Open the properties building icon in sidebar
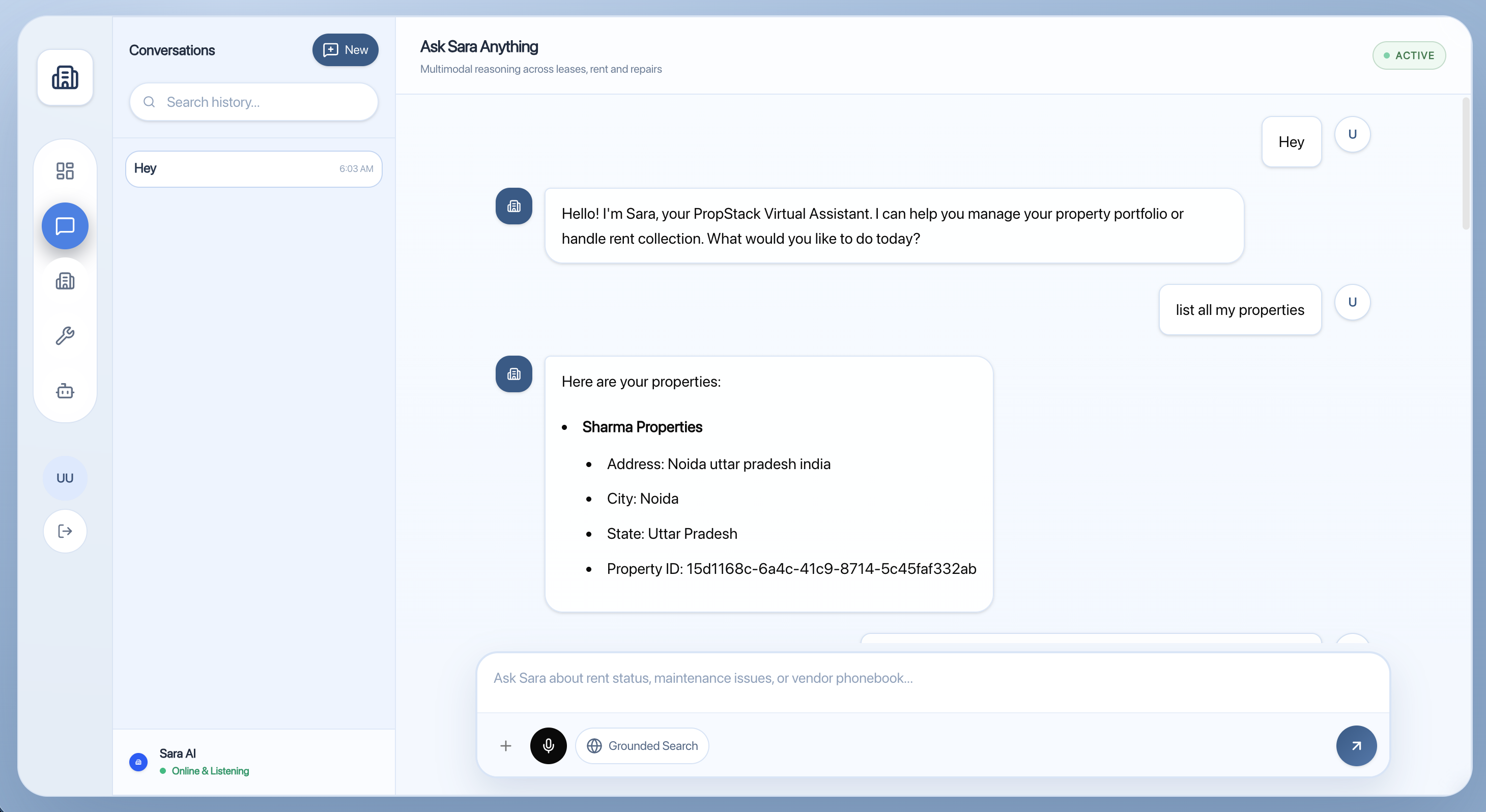1486x812 pixels. coord(65,281)
